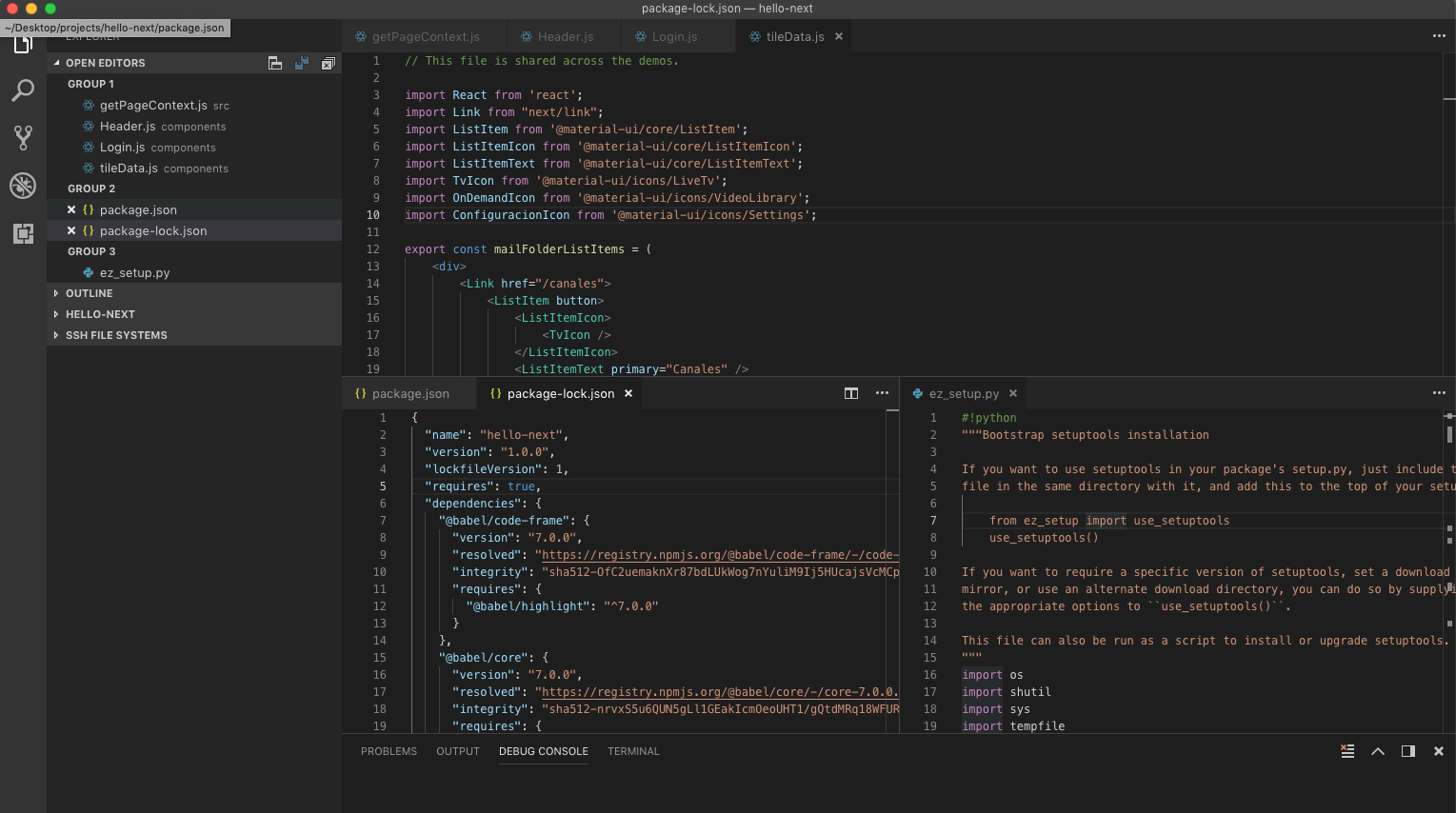
Task: Move the panel to the right side
Action: [1408, 751]
